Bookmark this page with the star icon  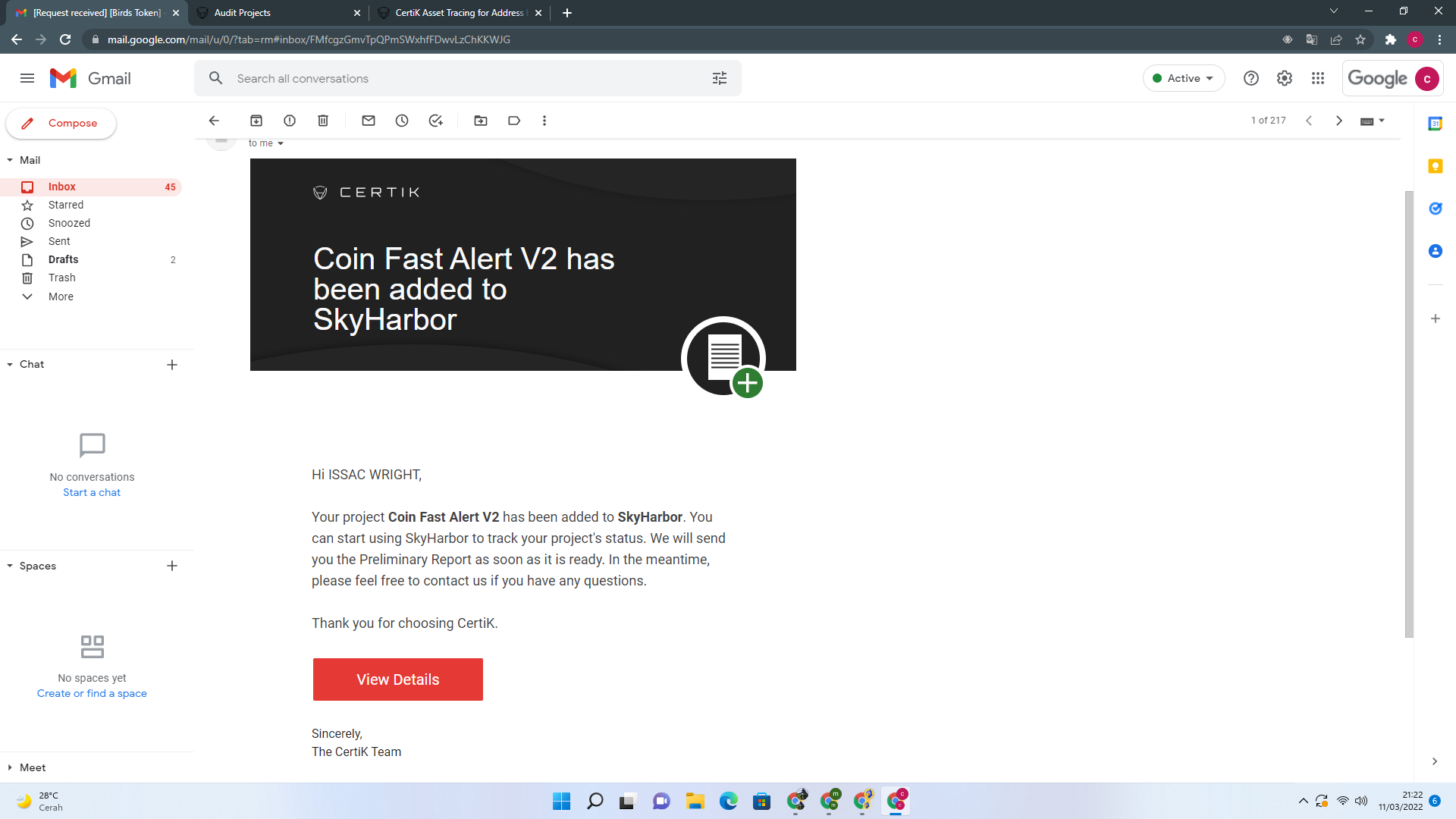pyautogui.click(x=1360, y=39)
